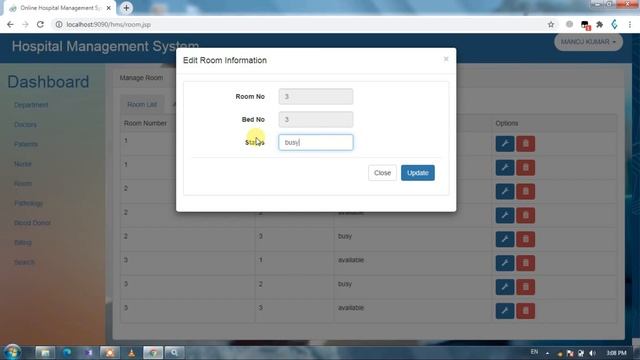Click the Update button in the dialog
Image resolution: width=640 pixels, height=360 pixels.
[418, 173]
